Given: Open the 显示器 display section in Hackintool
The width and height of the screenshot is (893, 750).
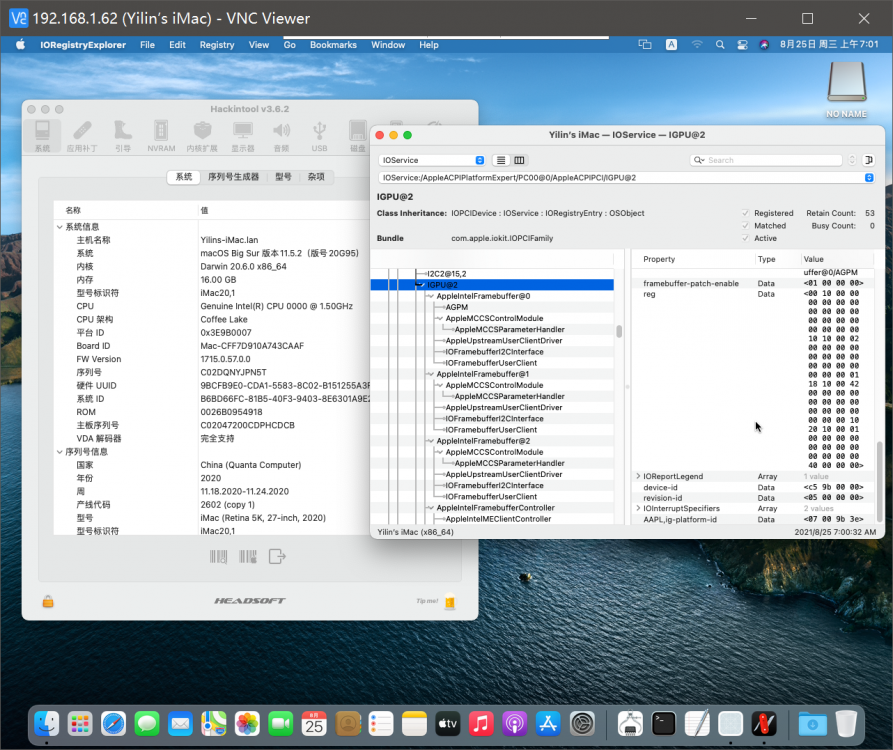Looking at the screenshot, I should [243, 136].
